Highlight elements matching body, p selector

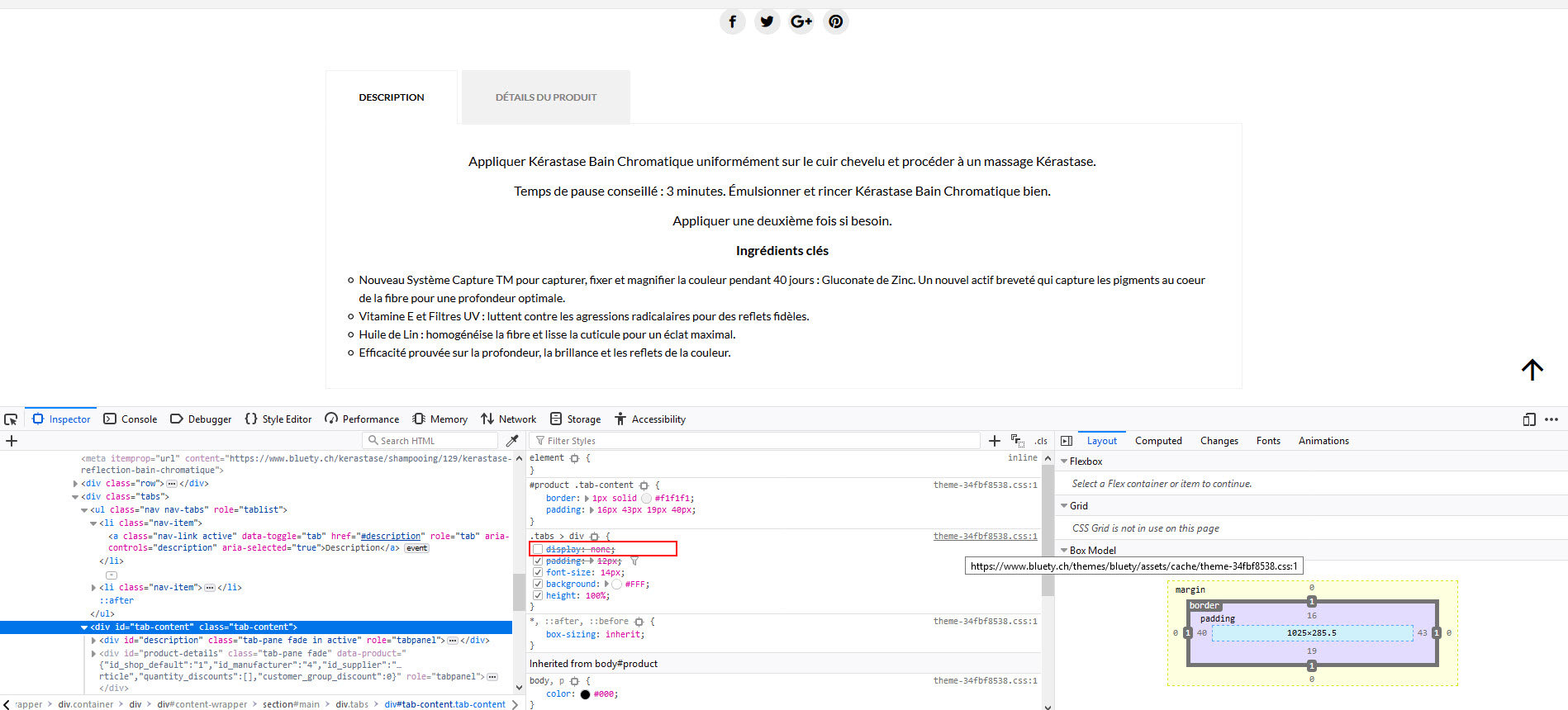pos(575,681)
